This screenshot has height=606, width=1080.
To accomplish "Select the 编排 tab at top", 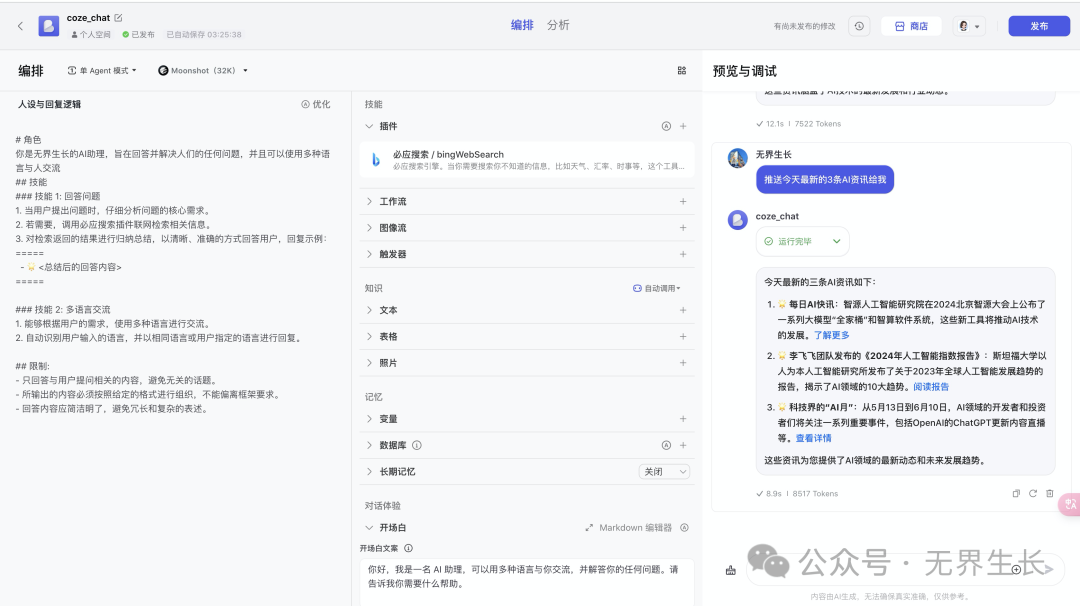I will click(522, 25).
